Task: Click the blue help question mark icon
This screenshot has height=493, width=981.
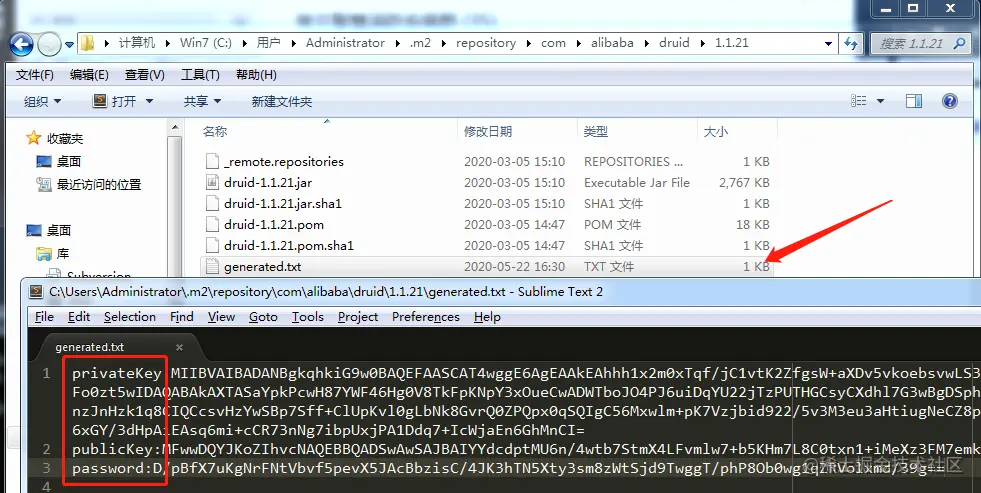Action: tap(950, 101)
